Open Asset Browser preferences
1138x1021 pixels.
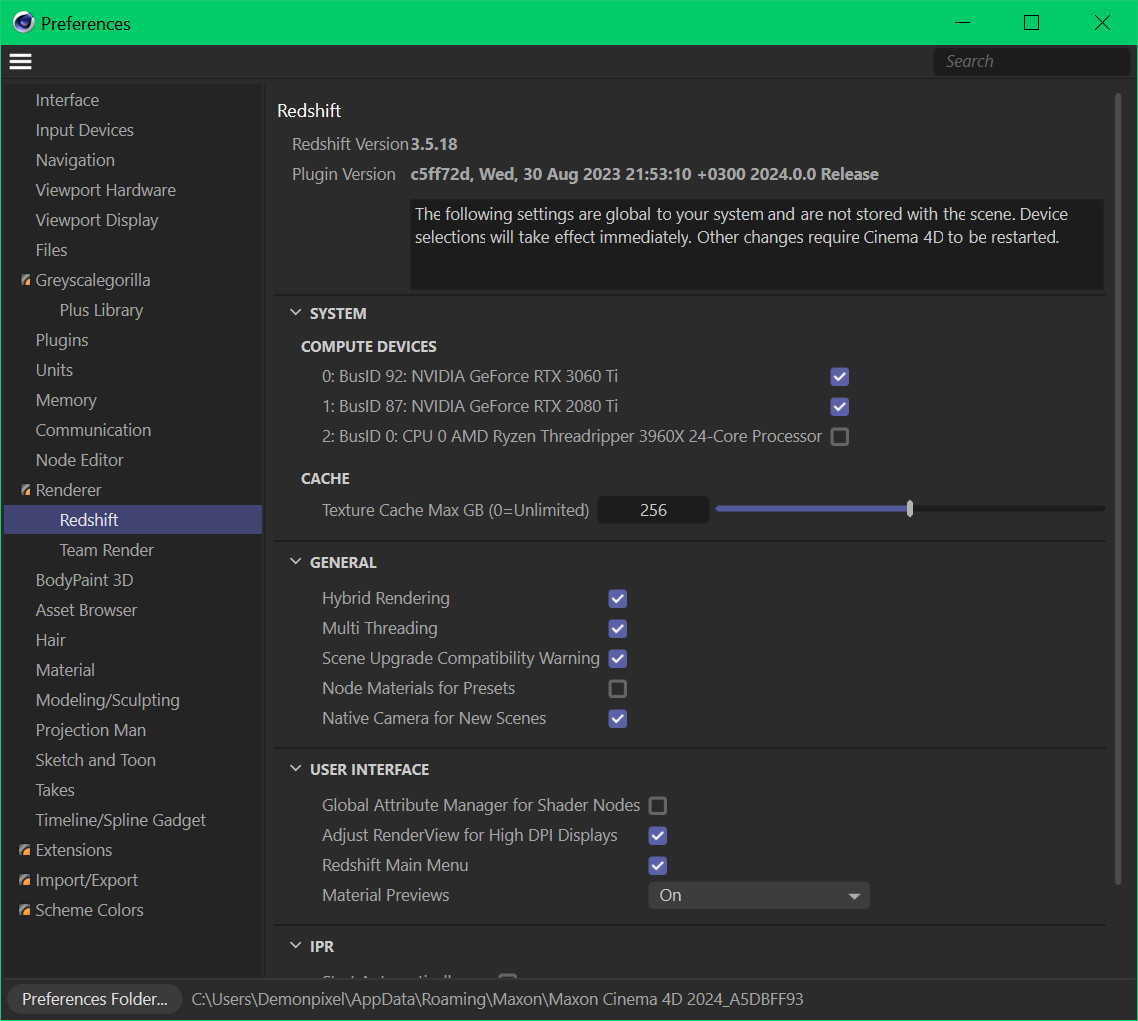[86, 610]
